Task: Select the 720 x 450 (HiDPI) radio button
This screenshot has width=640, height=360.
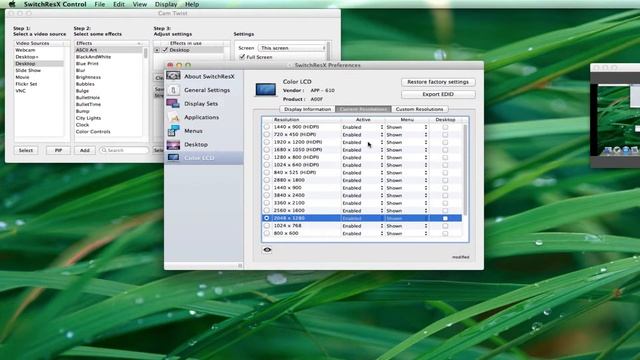Action: (267, 134)
